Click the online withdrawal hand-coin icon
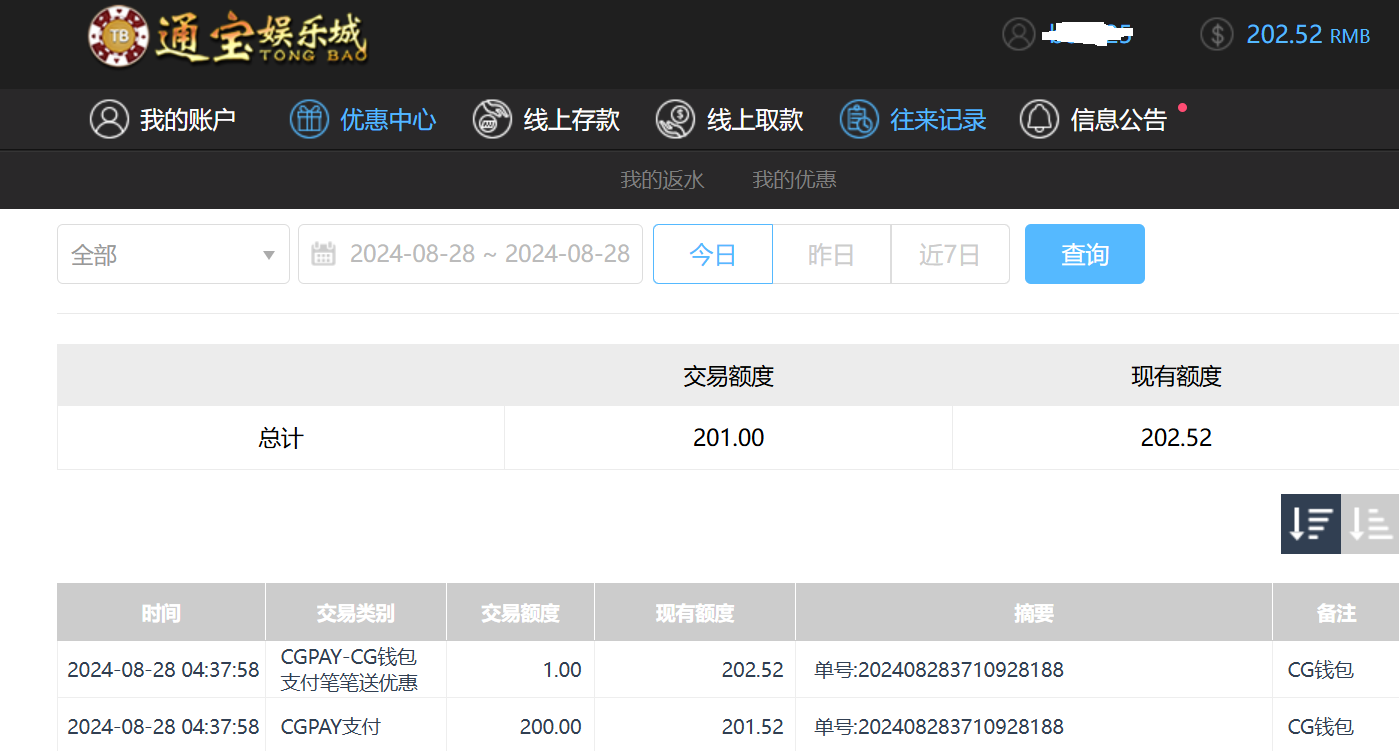The width and height of the screenshot is (1399, 751). 675,119
